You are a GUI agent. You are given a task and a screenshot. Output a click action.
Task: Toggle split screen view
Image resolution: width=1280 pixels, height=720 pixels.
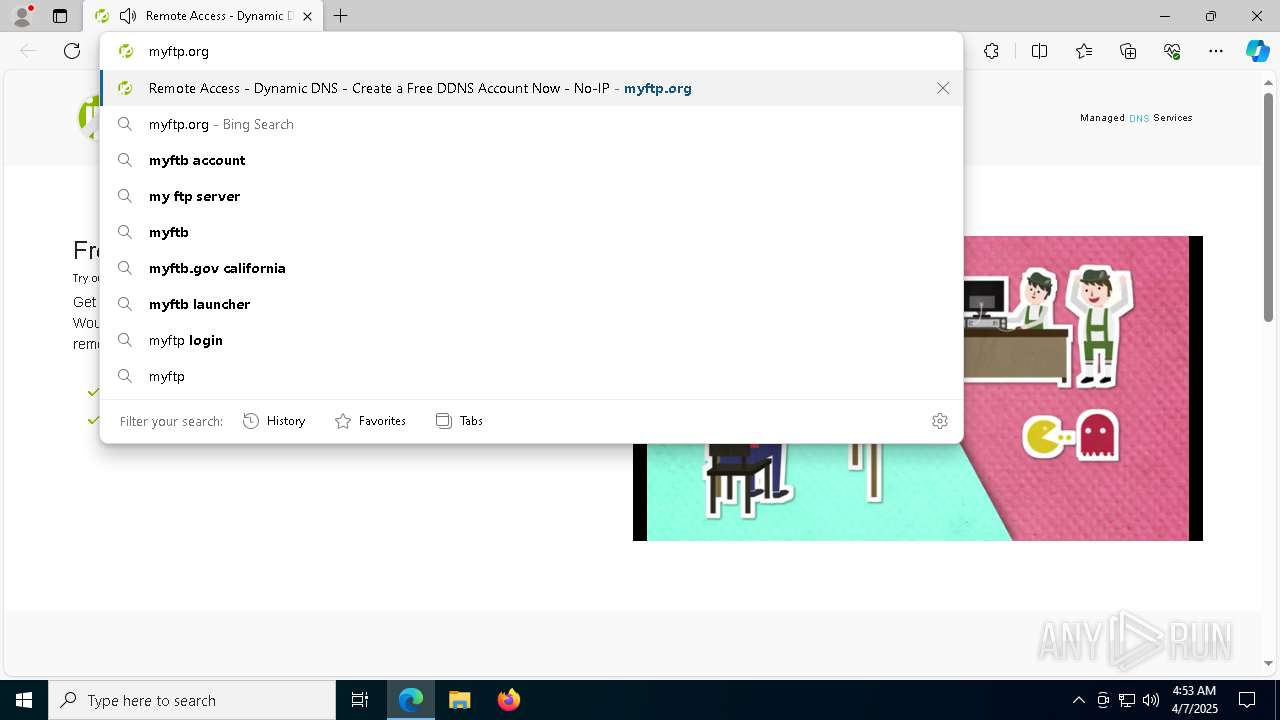pos(1039,51)
